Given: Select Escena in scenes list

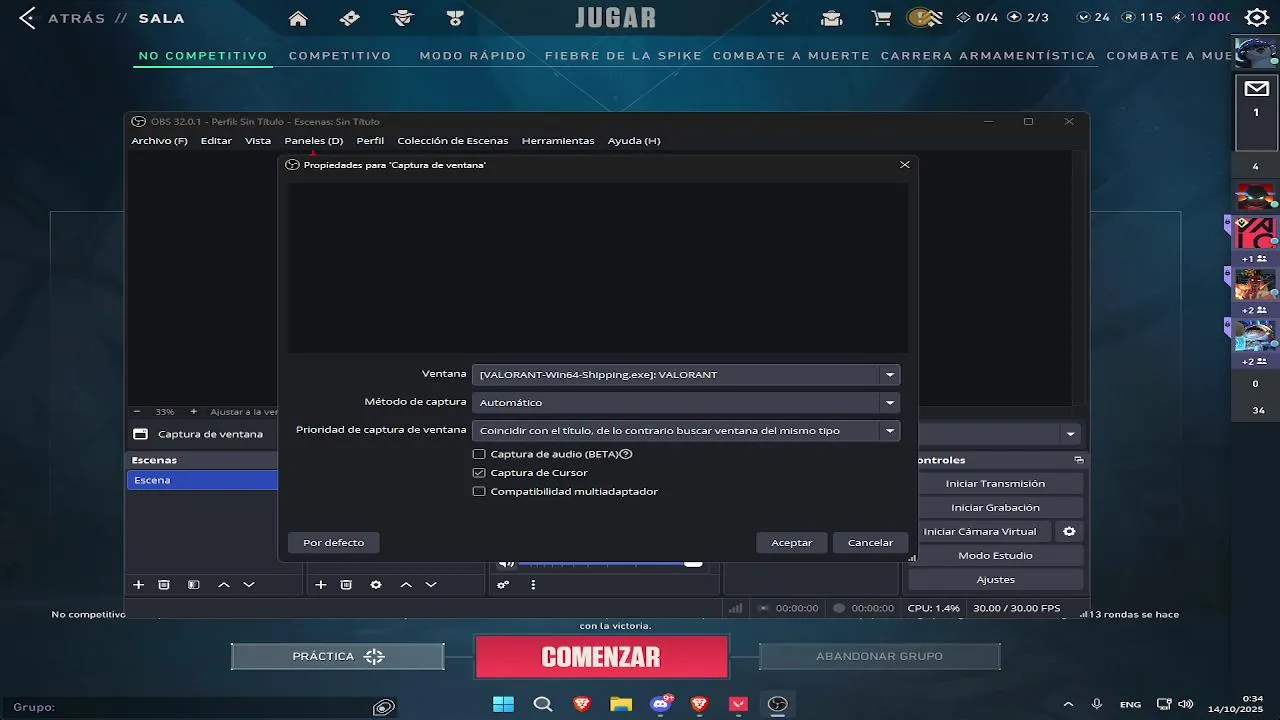Looking at the screenshot, I should click(x=202, y=480).
